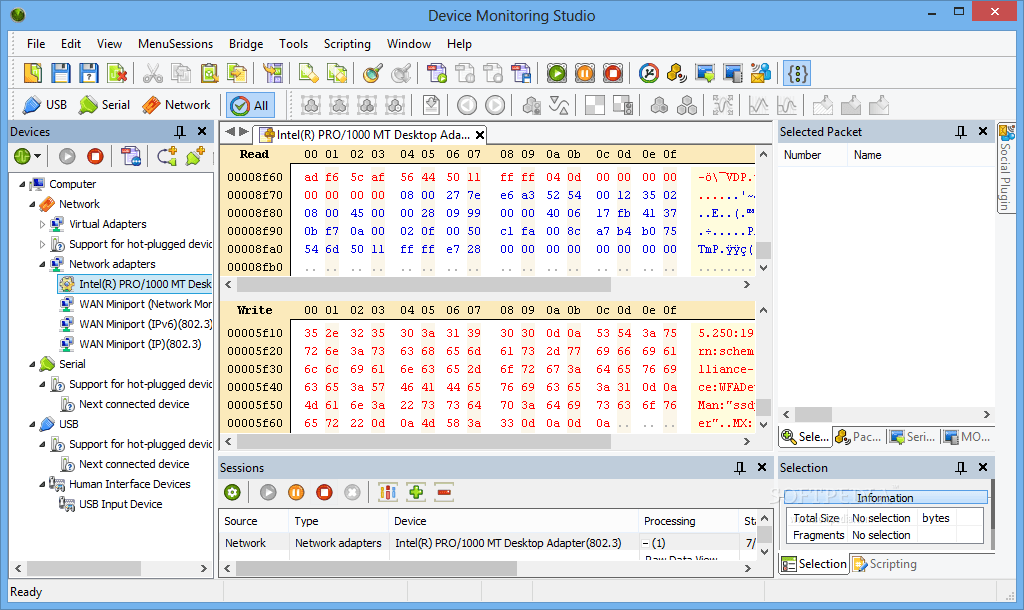Pin the Devices panel
This screenshot has height=610, width=1024.
point(180,132)
